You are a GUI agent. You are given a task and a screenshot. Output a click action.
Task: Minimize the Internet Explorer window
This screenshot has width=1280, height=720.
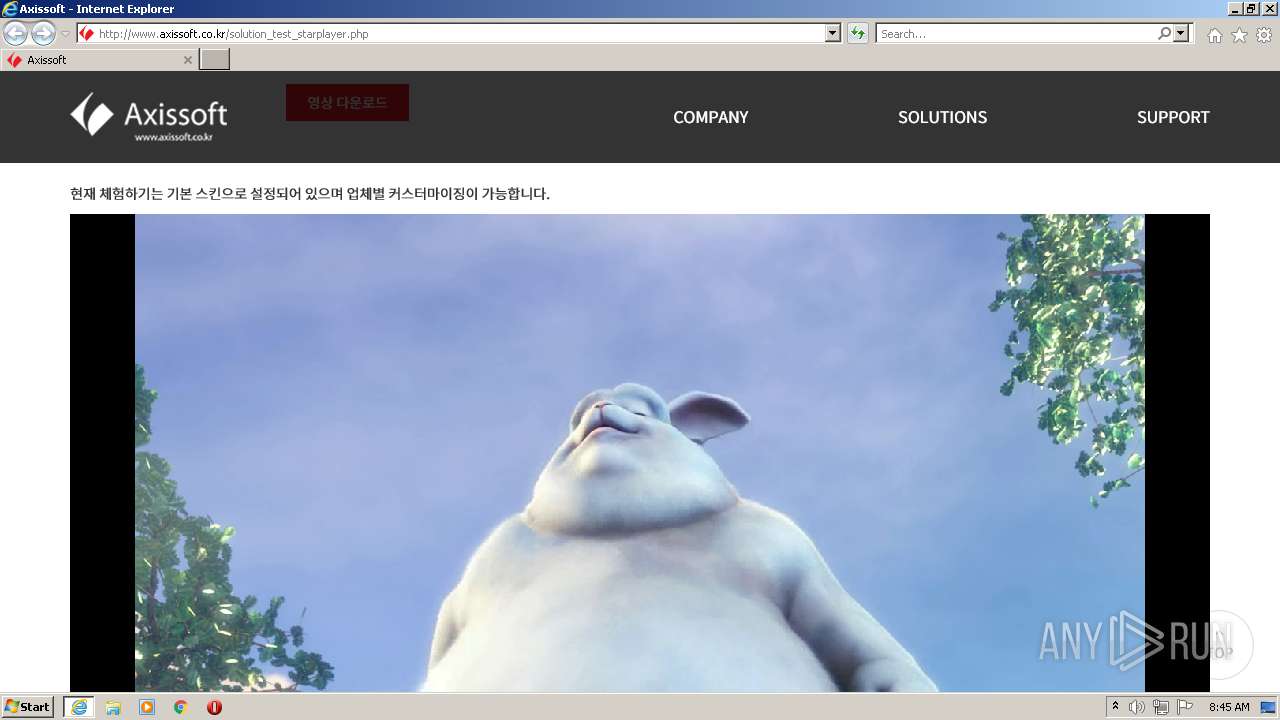pos(1236,8)
